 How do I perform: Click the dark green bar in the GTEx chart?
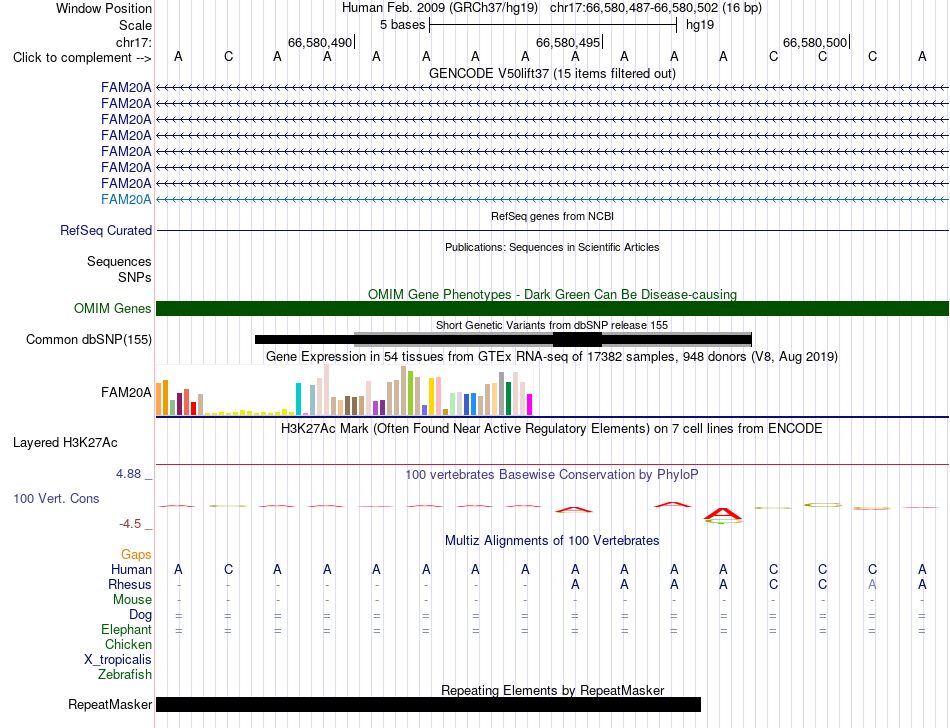[508, 399]
